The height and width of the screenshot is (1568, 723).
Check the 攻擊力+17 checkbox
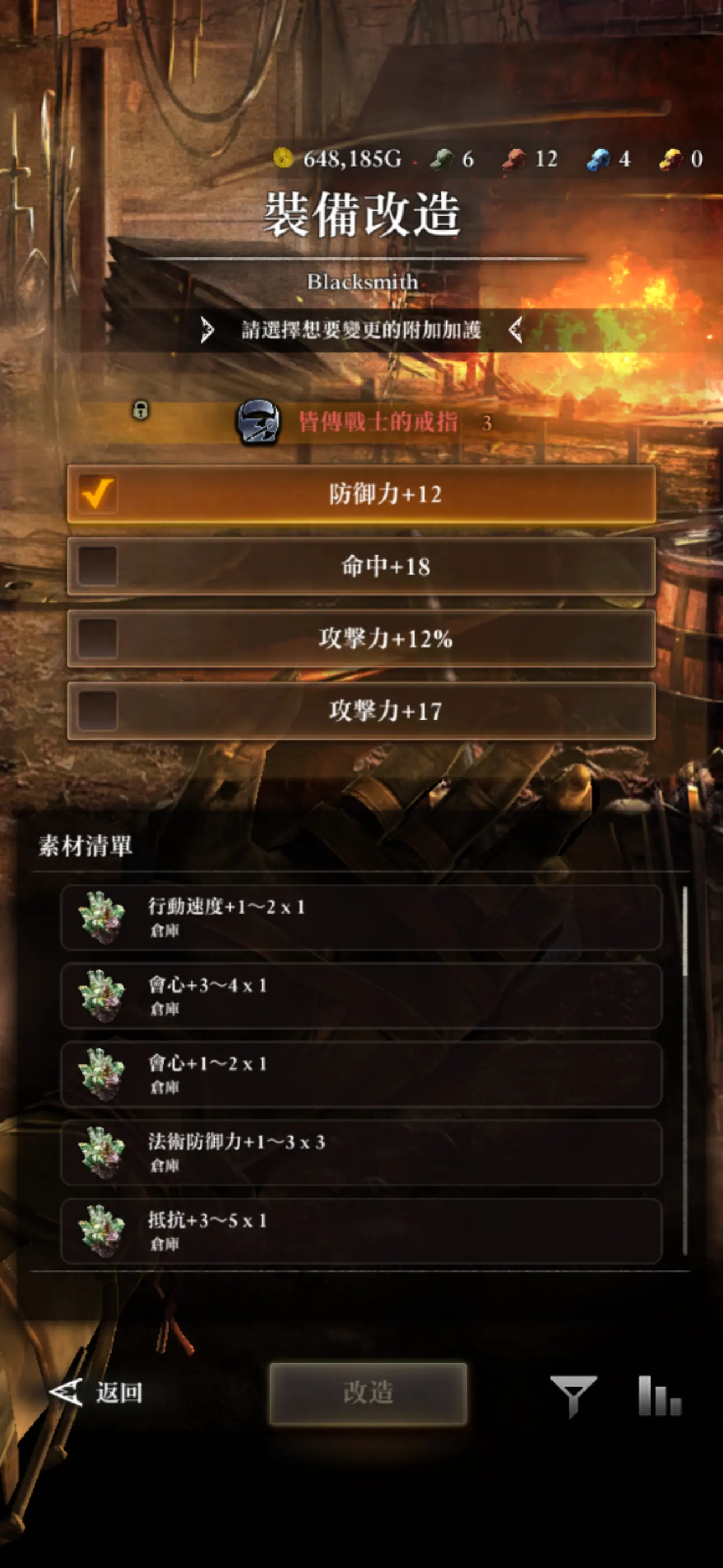coord(98,711)
